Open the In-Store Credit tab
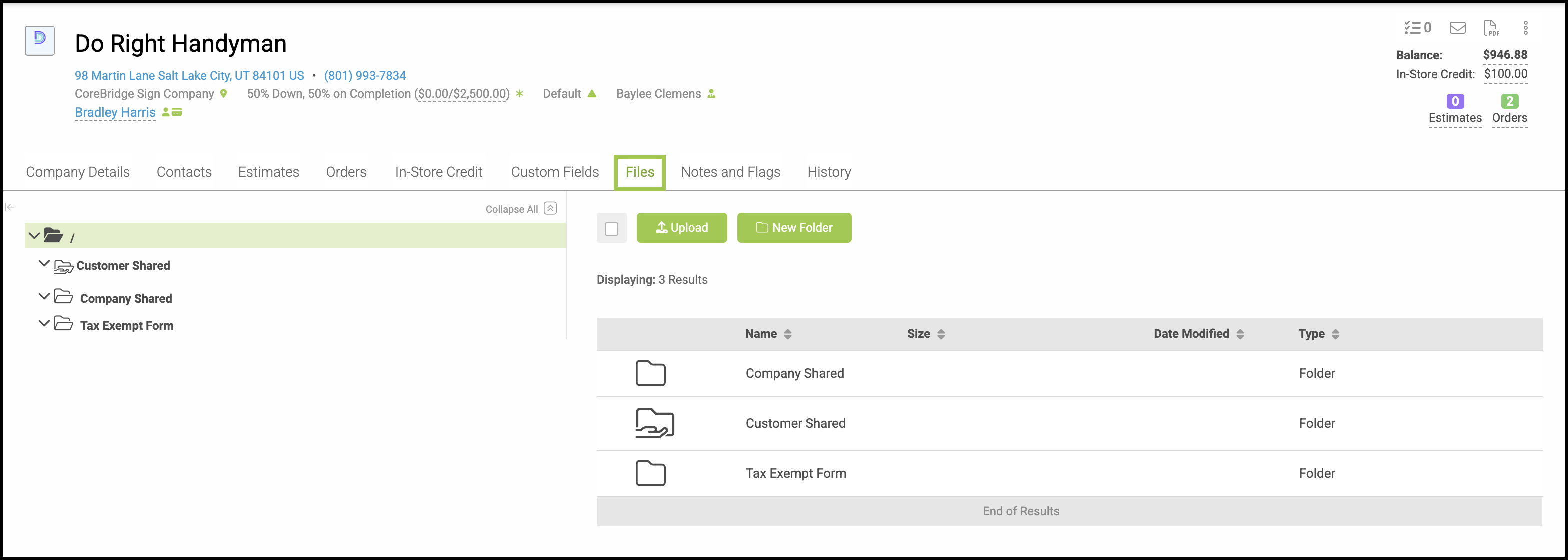 [x=438, y=172]
